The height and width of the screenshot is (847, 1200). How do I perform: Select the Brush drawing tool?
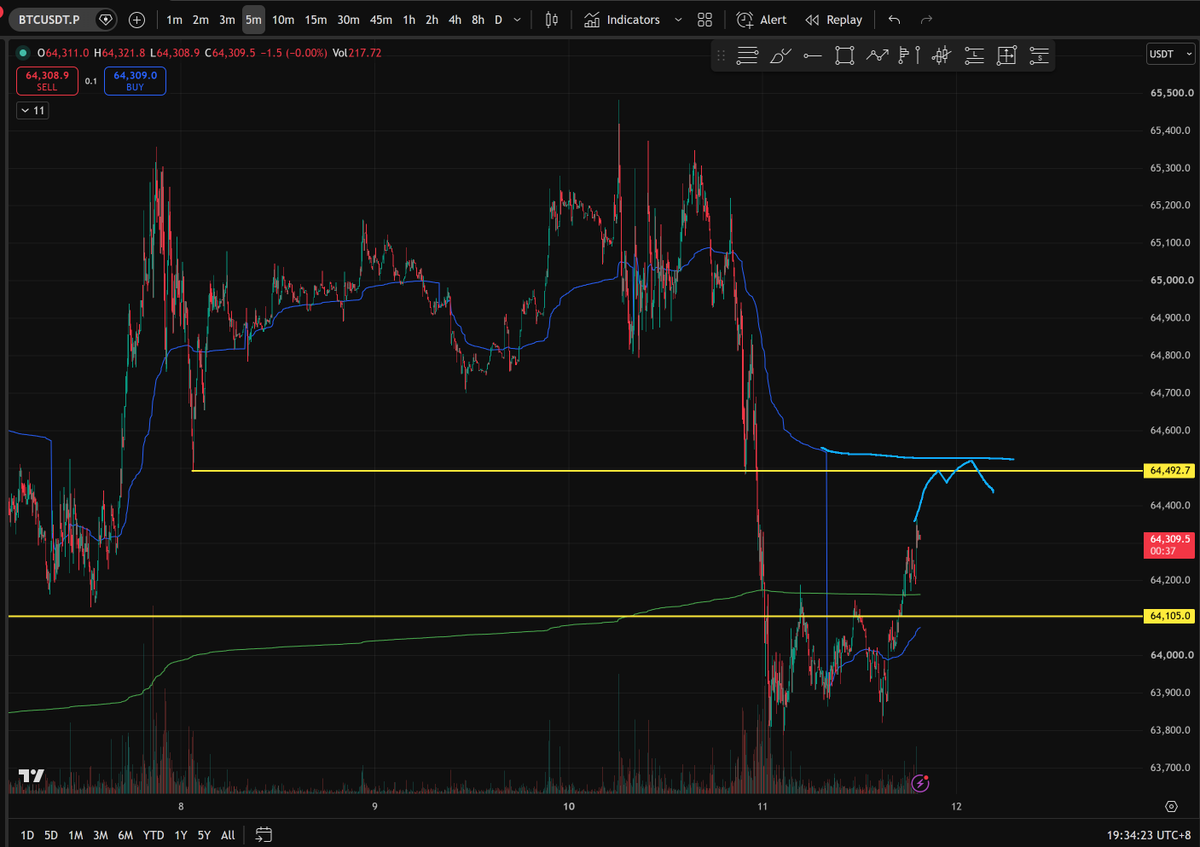point(781,56)
